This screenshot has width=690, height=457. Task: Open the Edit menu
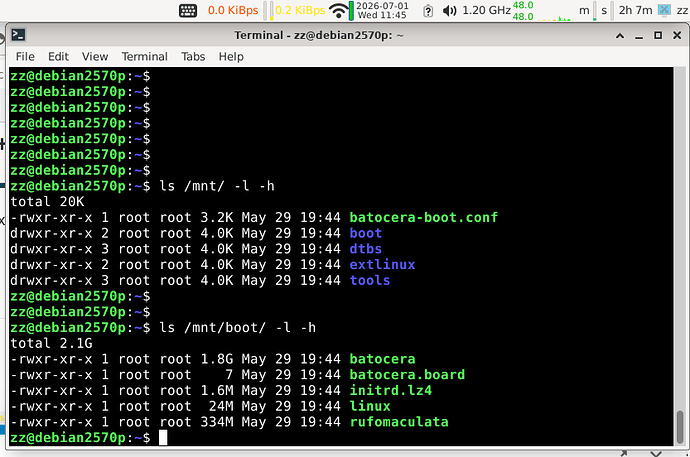pos(58,57)
